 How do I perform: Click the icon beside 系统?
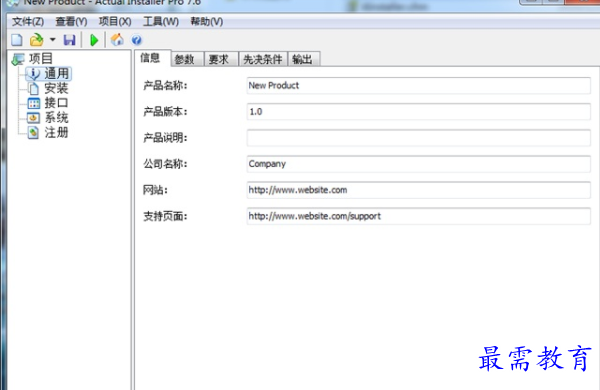33,117
